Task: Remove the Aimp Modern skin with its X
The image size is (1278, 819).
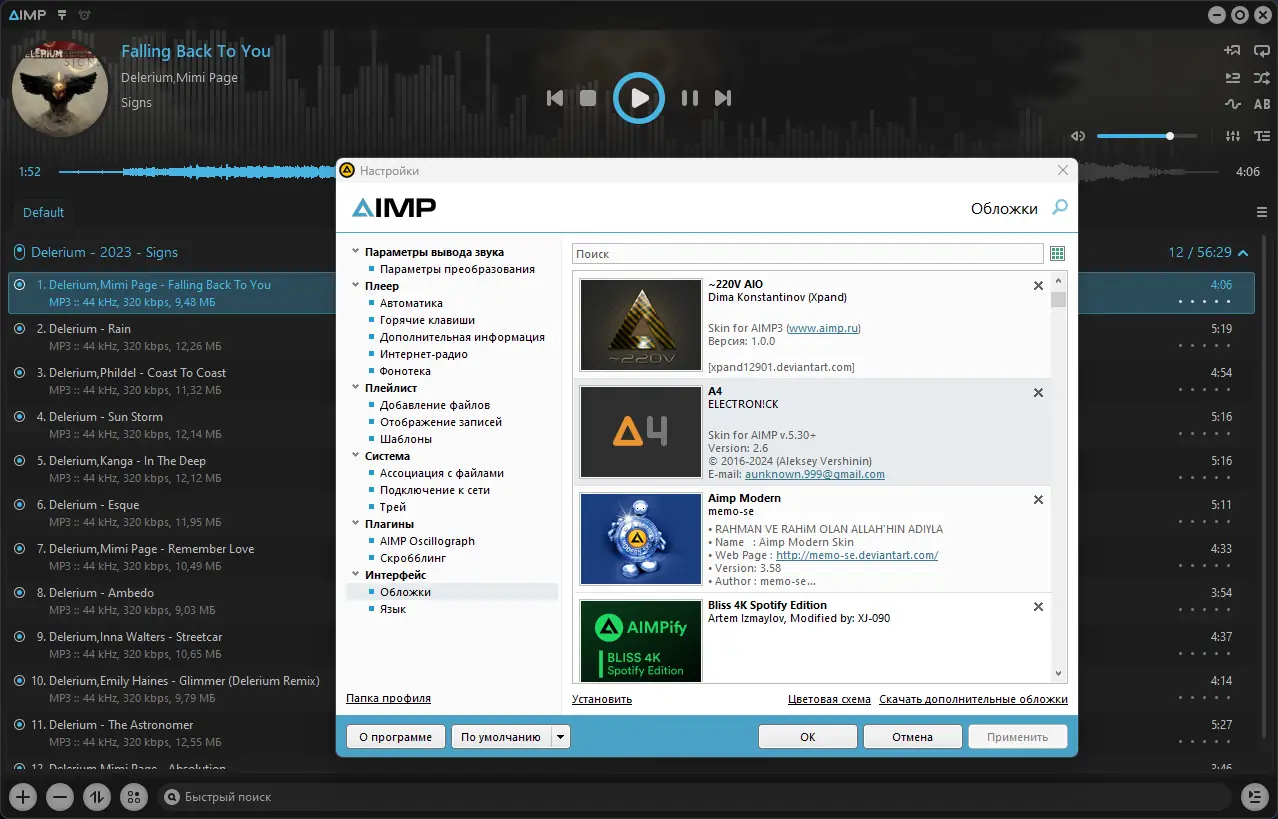Action: tap(1038, 500)
